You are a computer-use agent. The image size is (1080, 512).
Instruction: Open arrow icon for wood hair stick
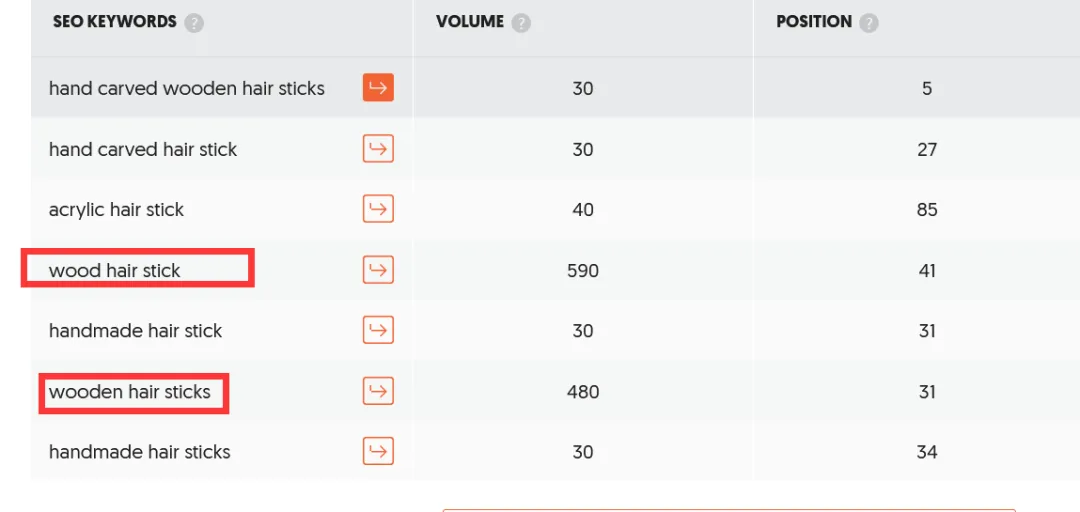click(378, 270)
